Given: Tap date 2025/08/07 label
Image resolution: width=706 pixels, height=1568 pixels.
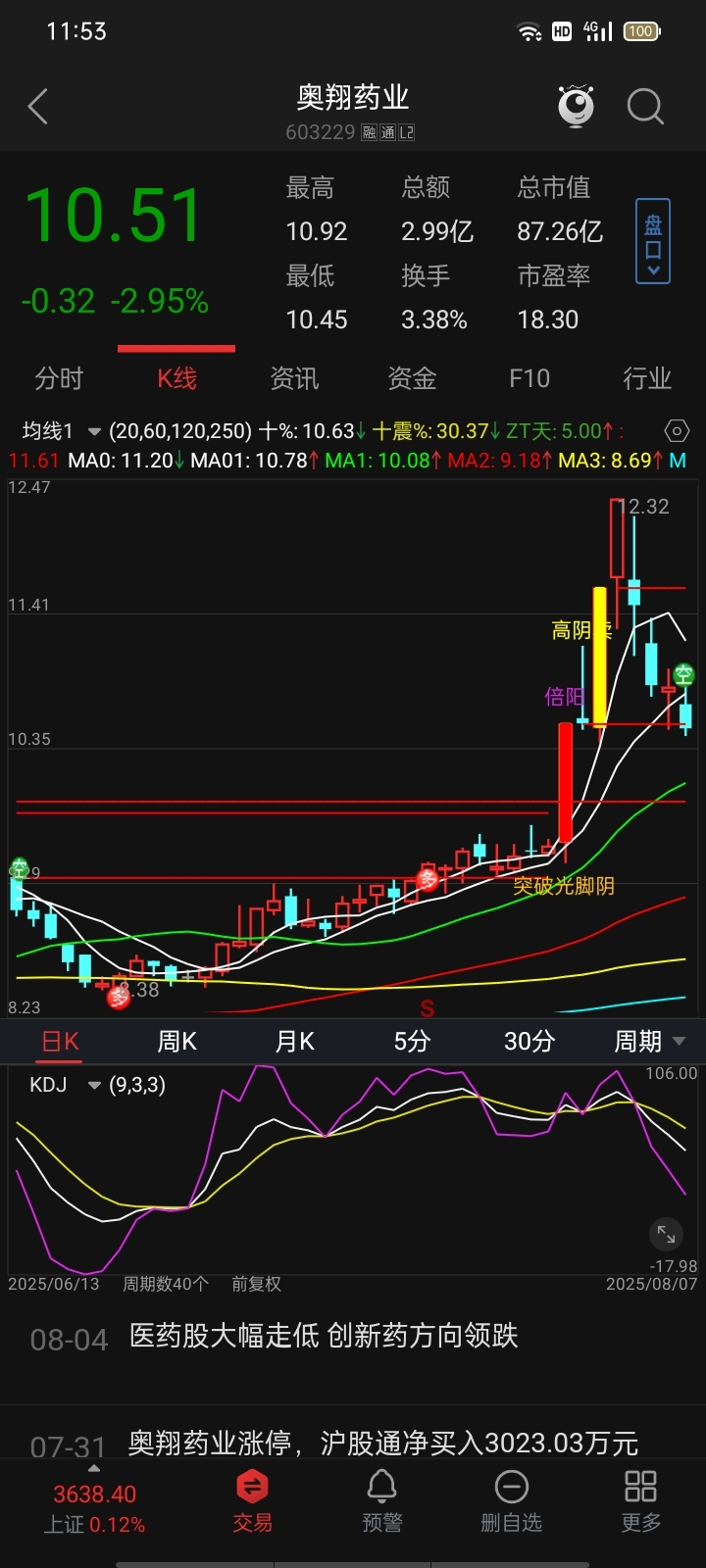Looking at the screenshot, I should pos(652,1284).
